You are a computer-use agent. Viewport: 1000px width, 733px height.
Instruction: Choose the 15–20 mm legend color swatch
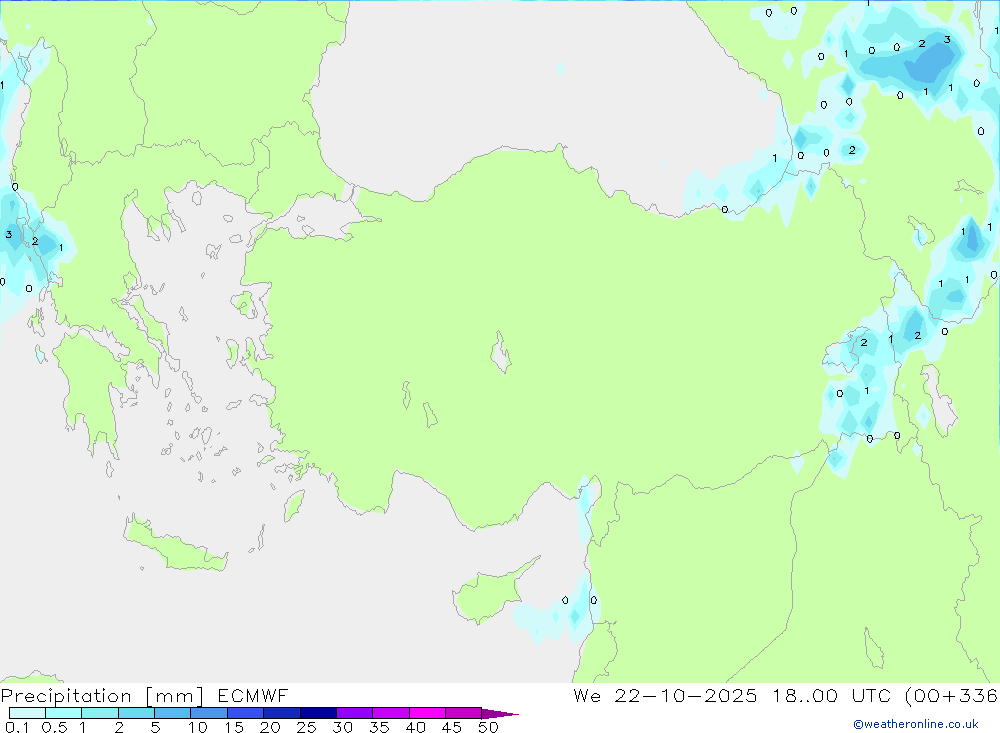[246, 713]
